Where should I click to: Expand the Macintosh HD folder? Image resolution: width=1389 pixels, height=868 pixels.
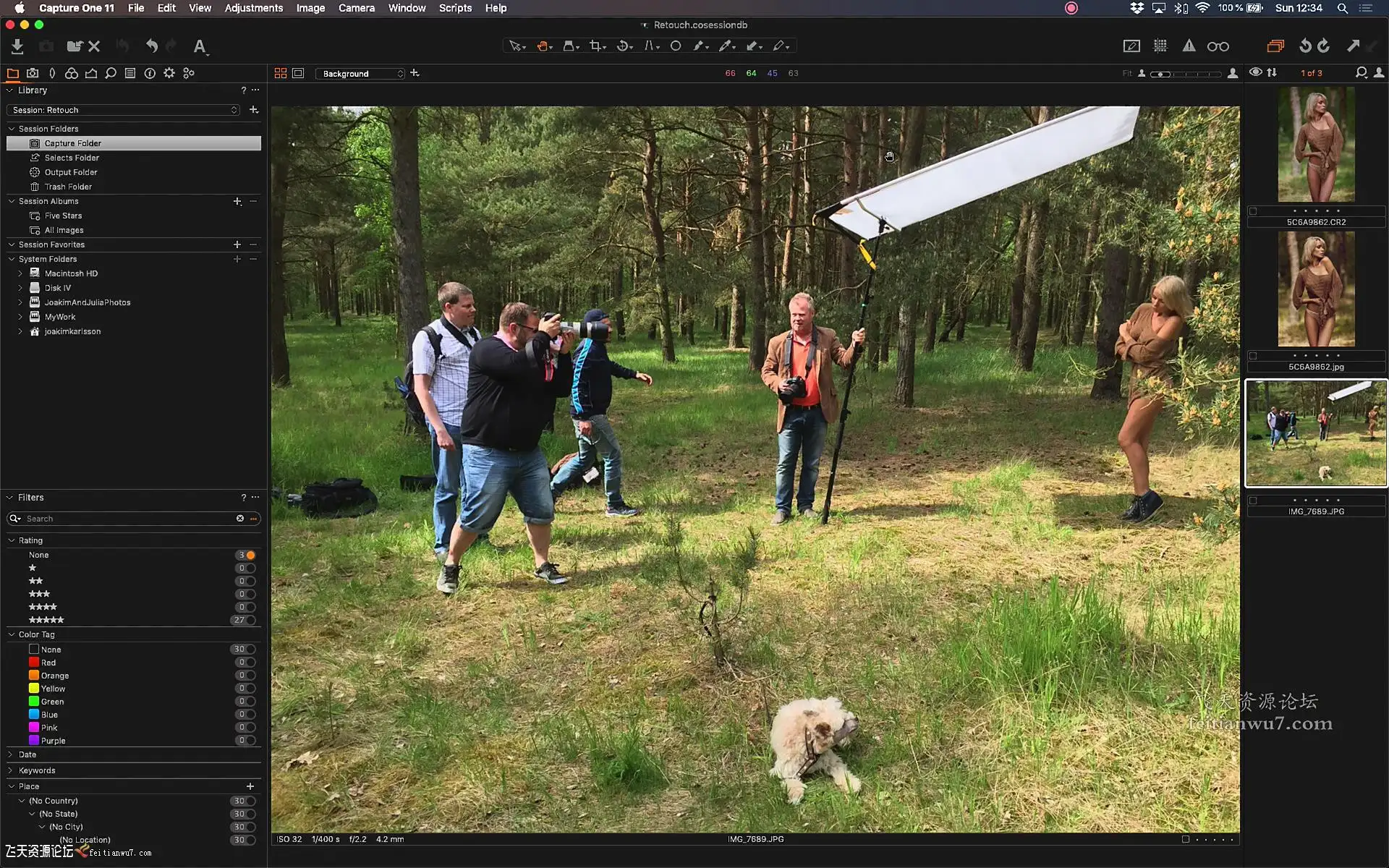click(x=20, y=273)
